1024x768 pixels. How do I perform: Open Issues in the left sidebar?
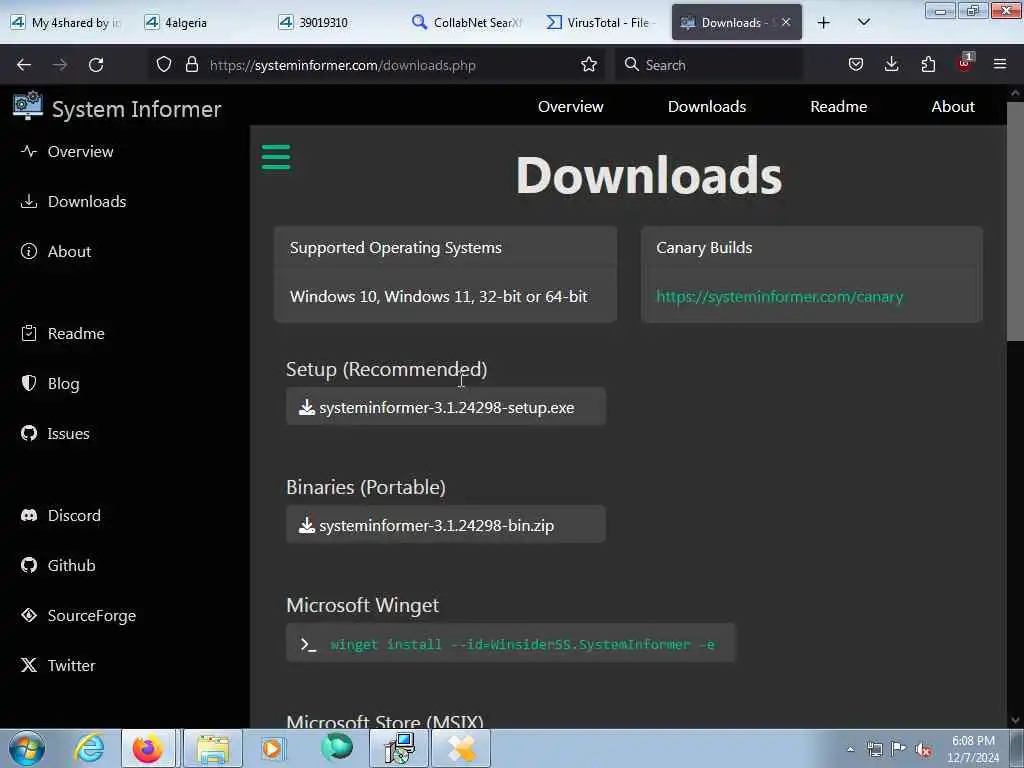(55, 434)
